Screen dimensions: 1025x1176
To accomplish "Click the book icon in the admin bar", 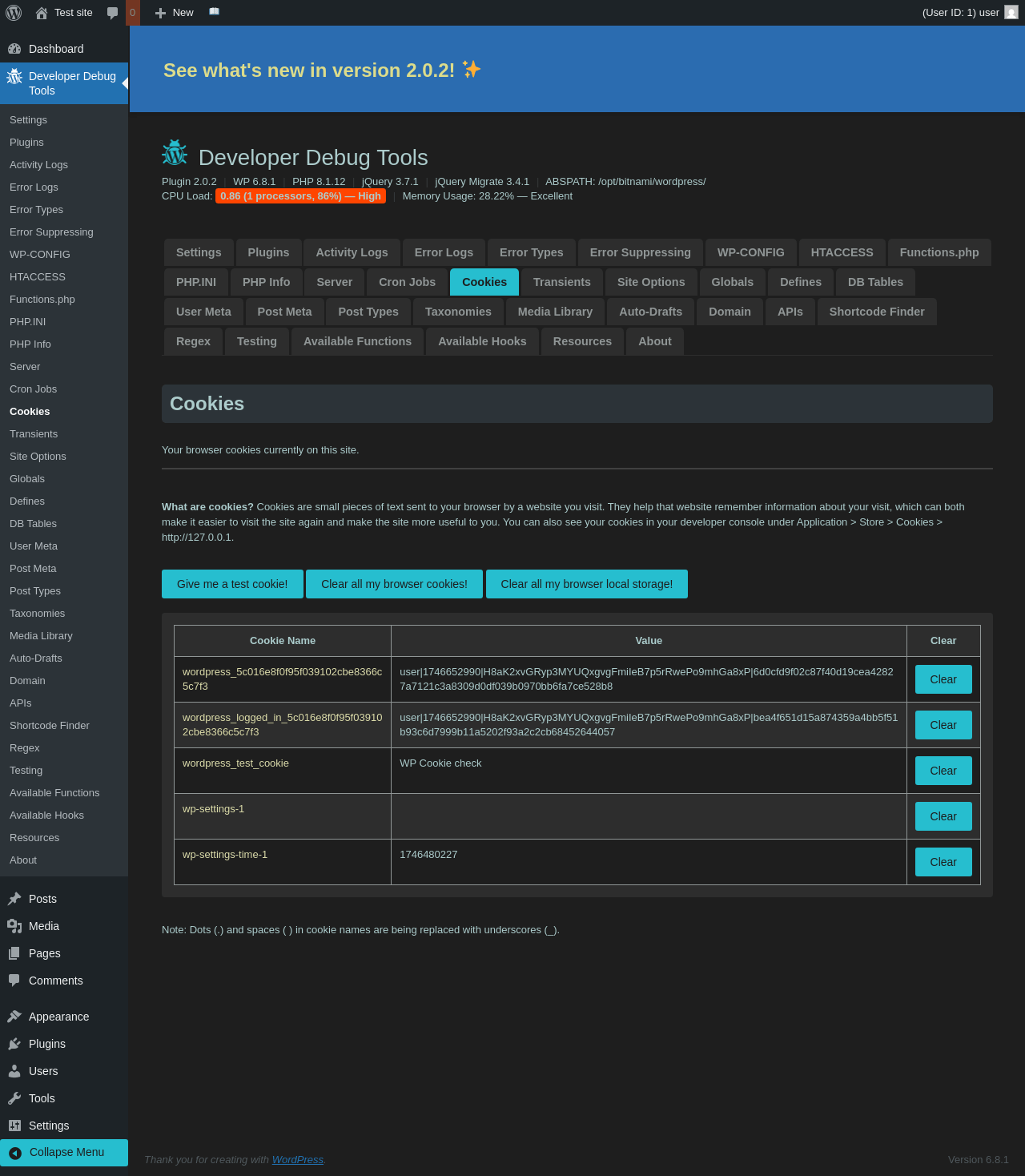I will click(x=214, y=12).
